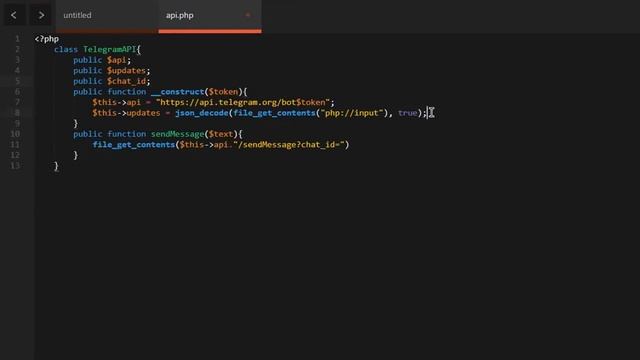
Task: Click the class name 'TelegramAPI'
Action: click(109, 49)
